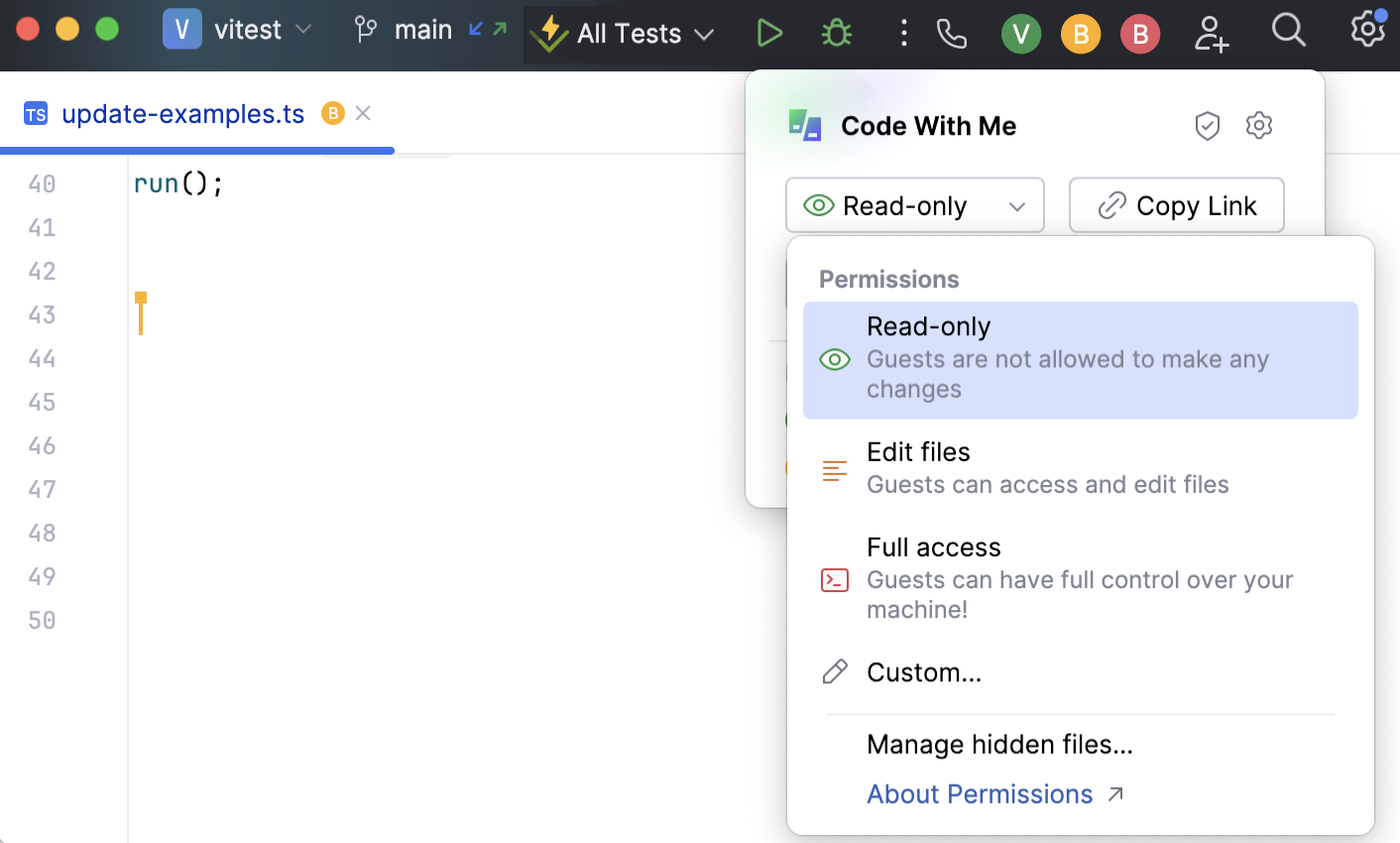Grant guests Full access permission
Viewport: 1400px width, 843px height.
933,546
